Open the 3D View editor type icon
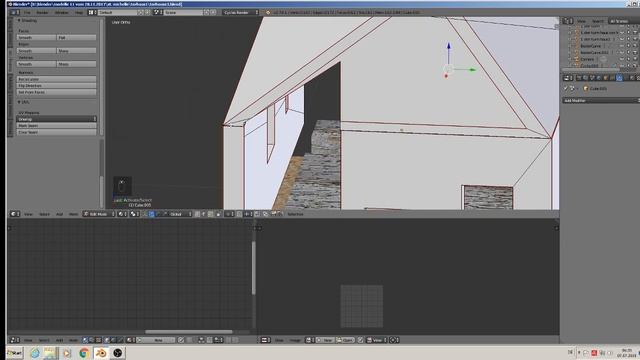Screen dimensions: 640x360 pyautogui.click(x=15, y=214)
